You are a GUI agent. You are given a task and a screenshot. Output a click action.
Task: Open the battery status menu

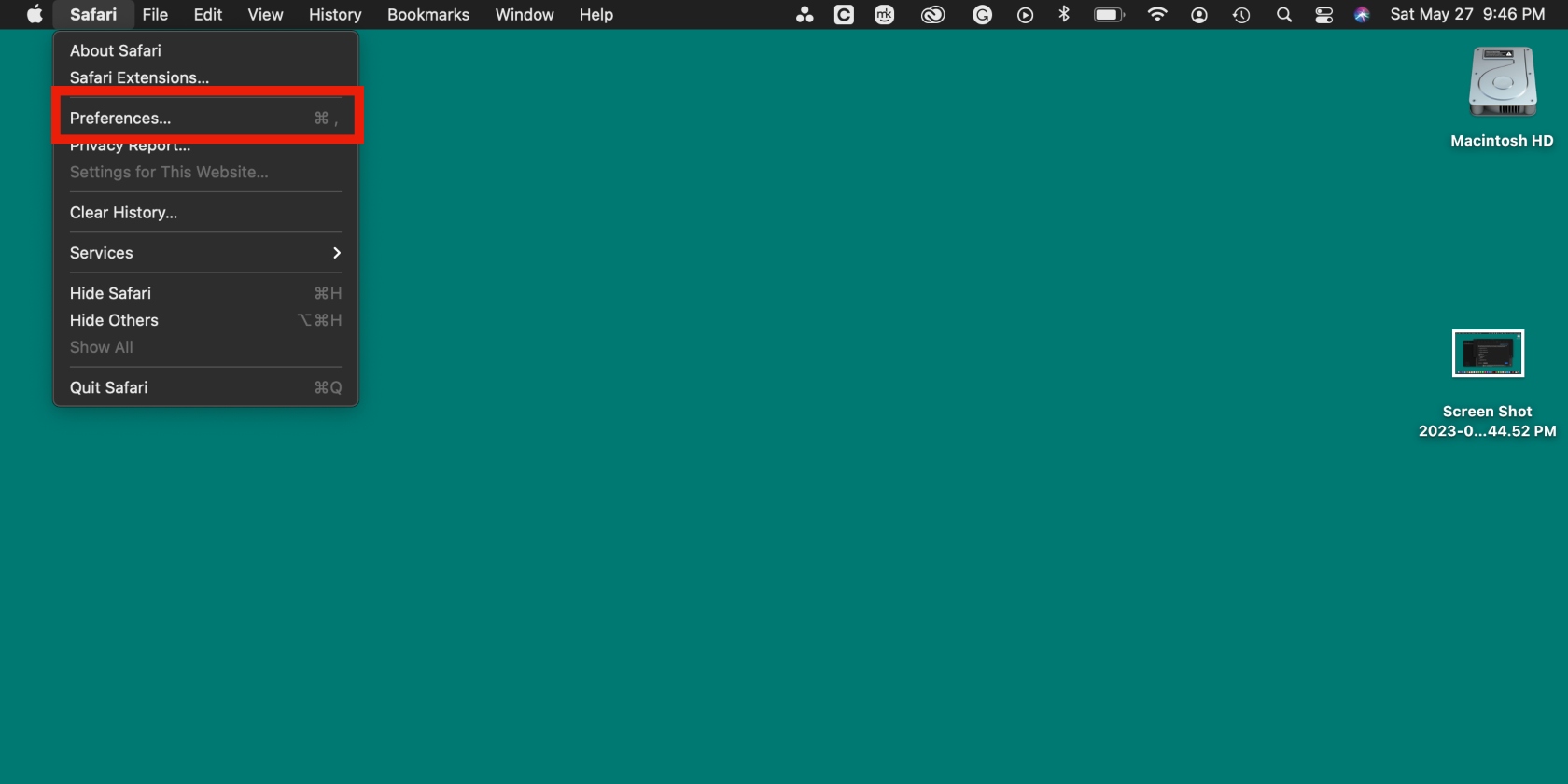1110,14
